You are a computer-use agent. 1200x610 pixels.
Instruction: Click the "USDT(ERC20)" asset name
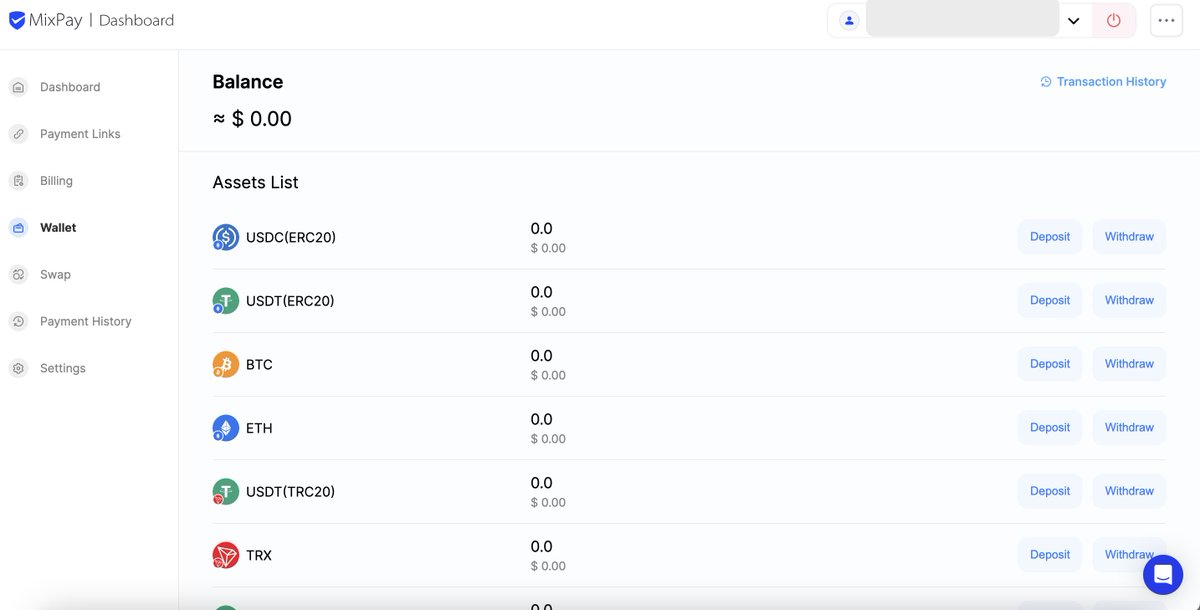[x=290, y=301]
